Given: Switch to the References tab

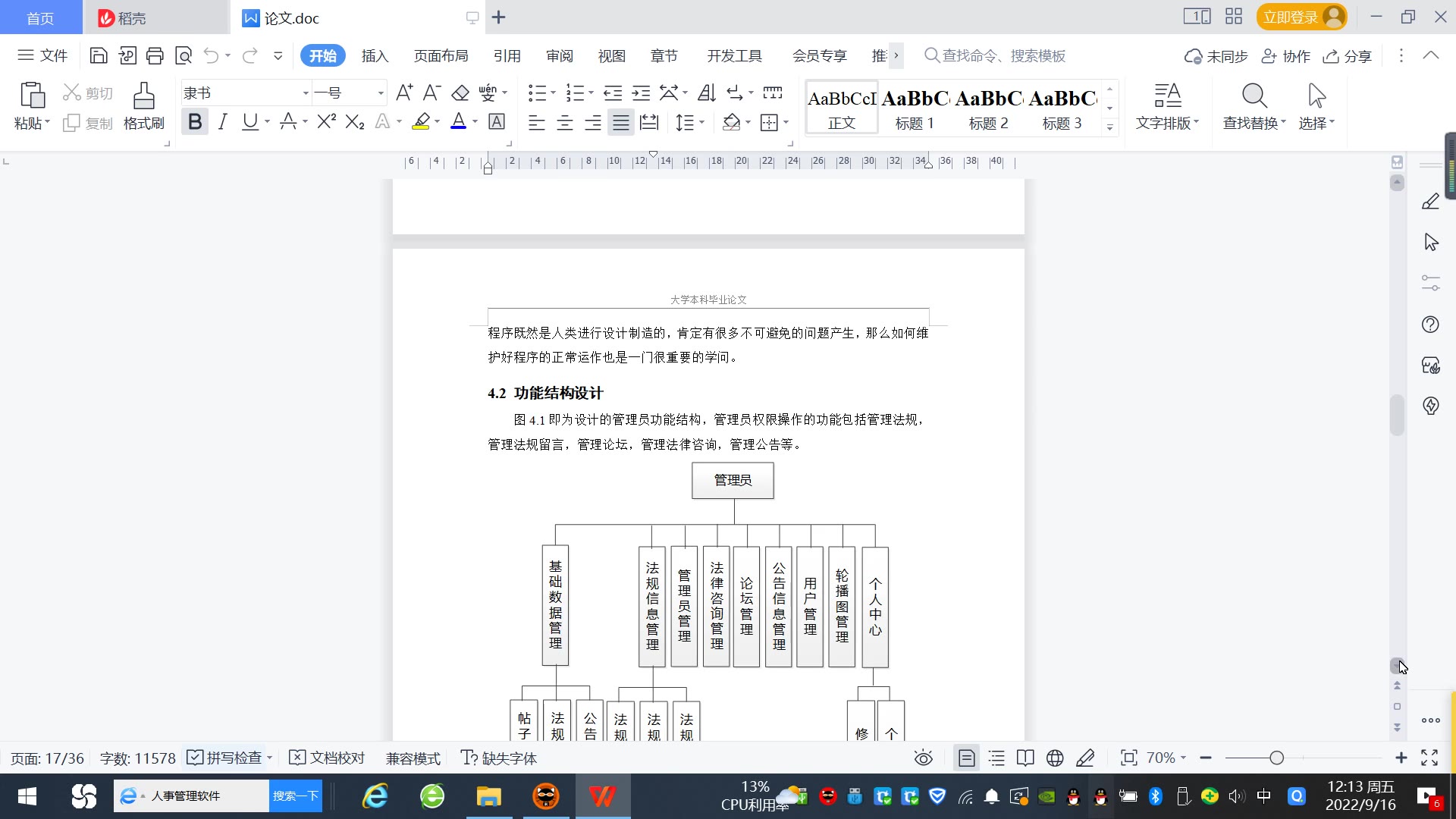Looking at the screenshot, I should click(507, 55).
